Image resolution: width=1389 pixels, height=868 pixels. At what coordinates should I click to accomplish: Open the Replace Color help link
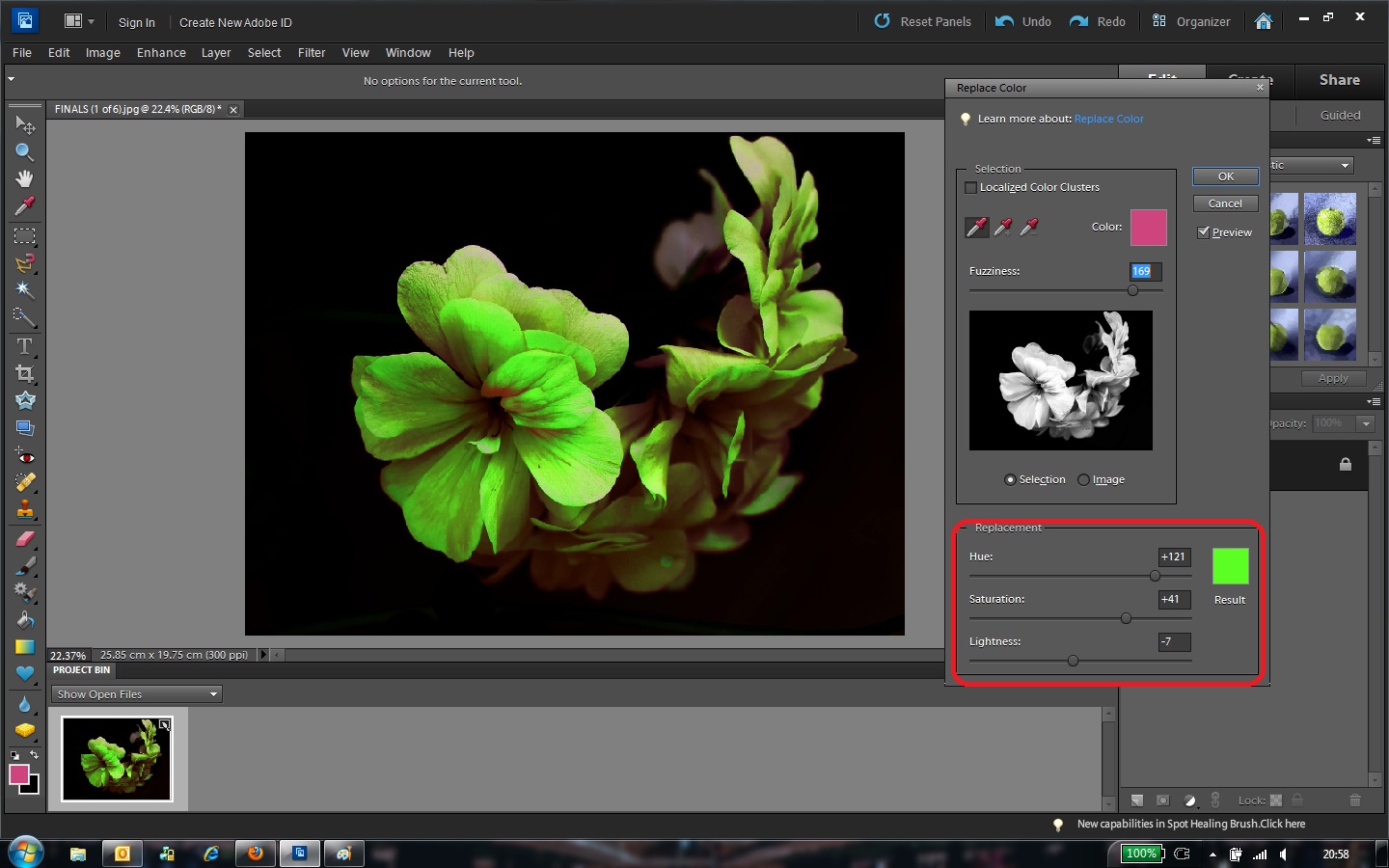(x=1108, y=119)
